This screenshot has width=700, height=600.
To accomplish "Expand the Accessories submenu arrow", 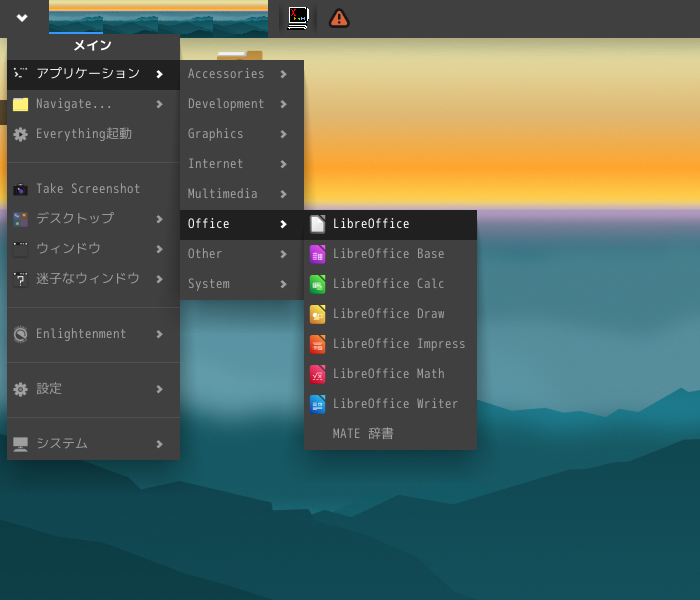I will pyautogui.click(x=283, y=74).
